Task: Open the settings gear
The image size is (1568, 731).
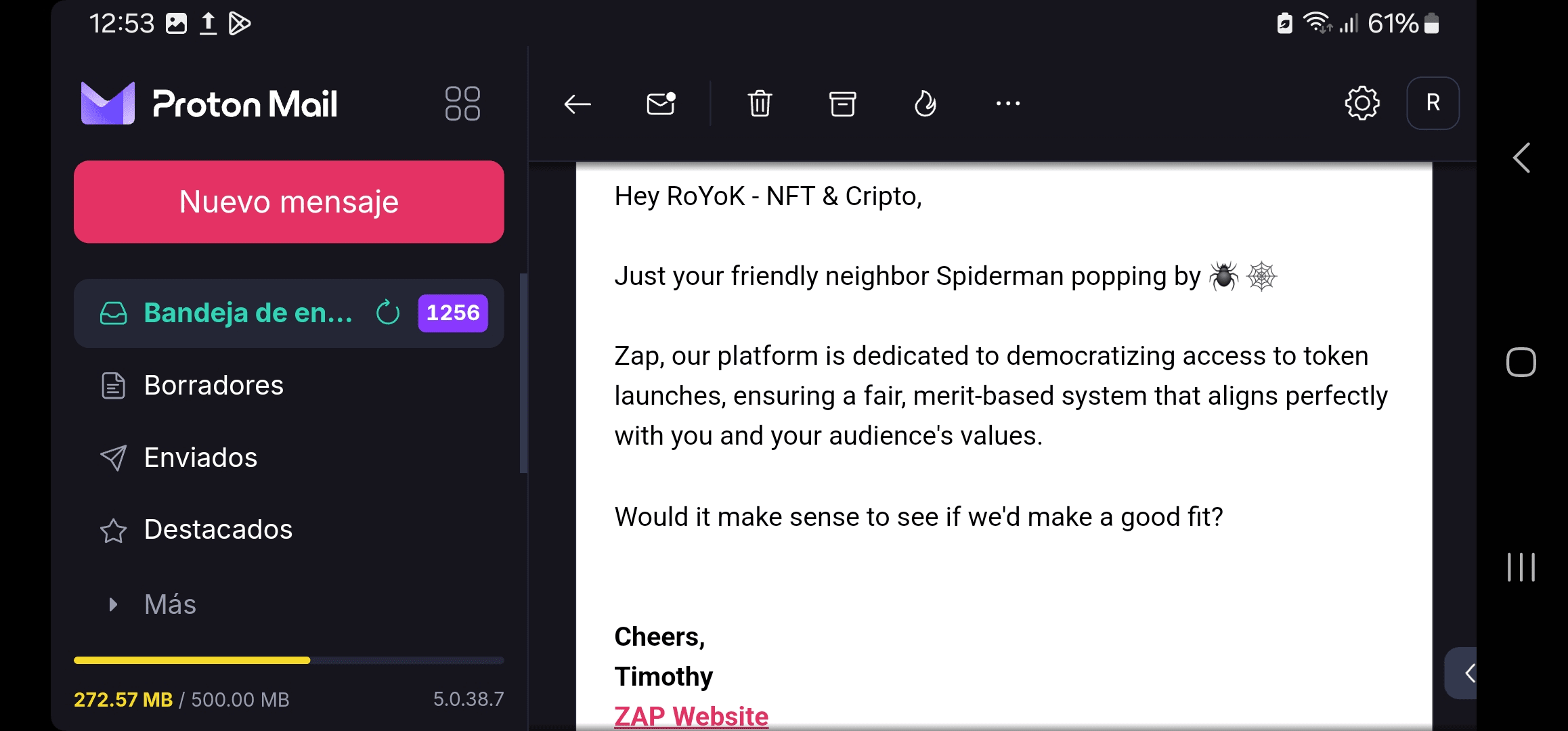Action: pos(1362,104)
